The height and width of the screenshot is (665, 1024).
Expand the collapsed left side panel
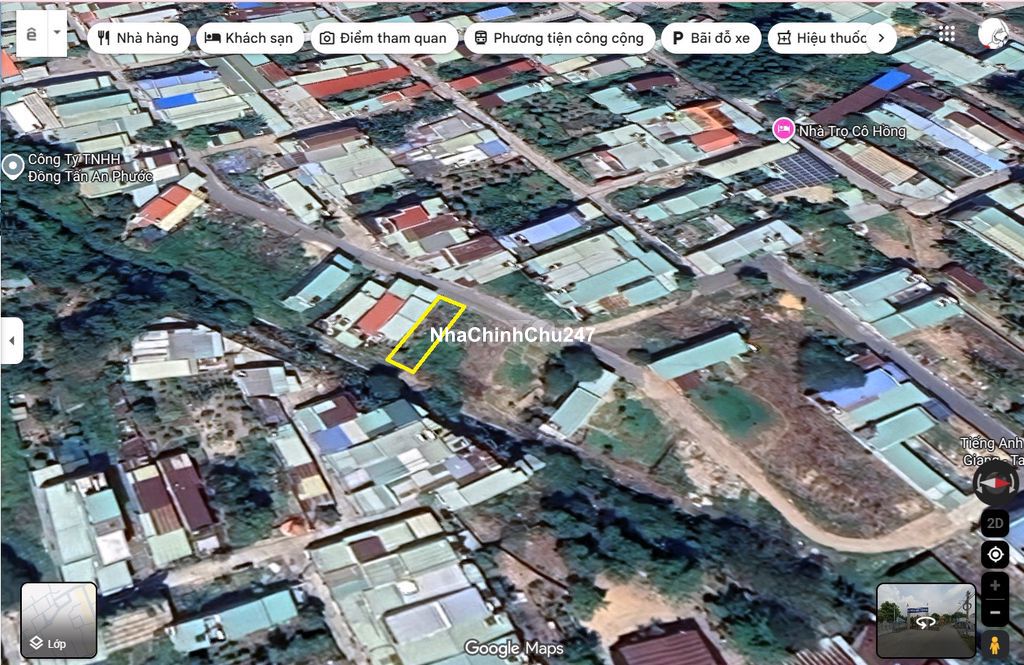click(12, 341)
